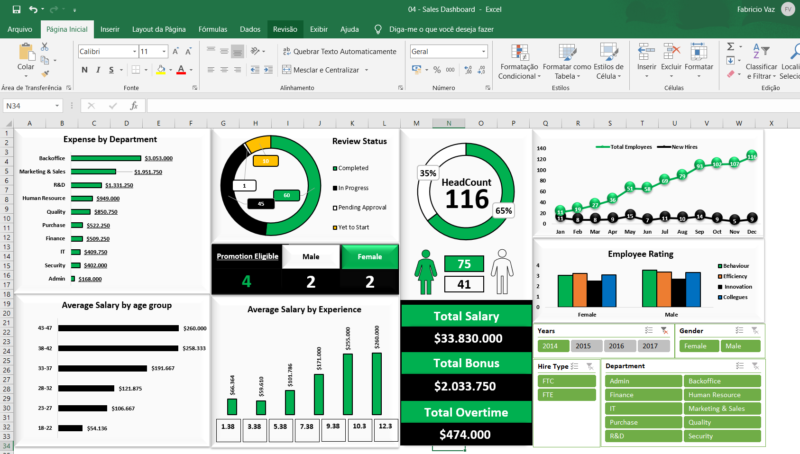Click the fx insert function icon
This screenshot has height=454, width=800.
point(134,106)
